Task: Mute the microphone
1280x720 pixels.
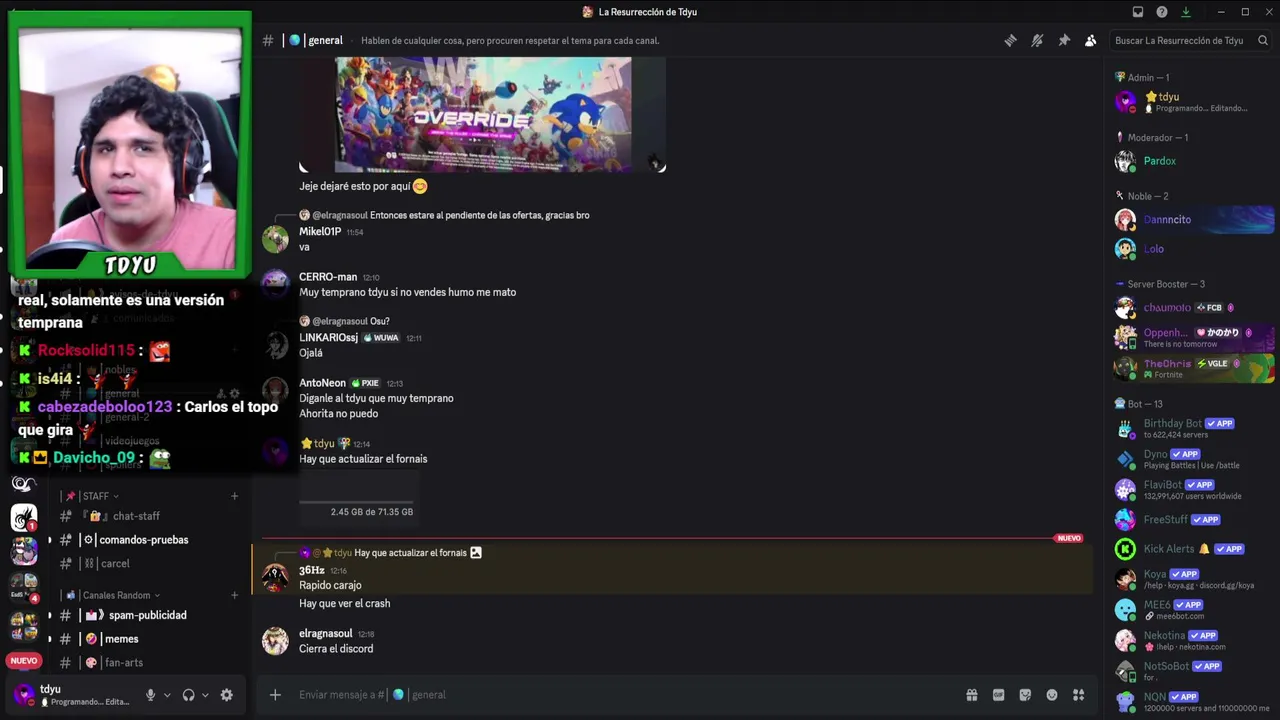Action: [151, 695]
